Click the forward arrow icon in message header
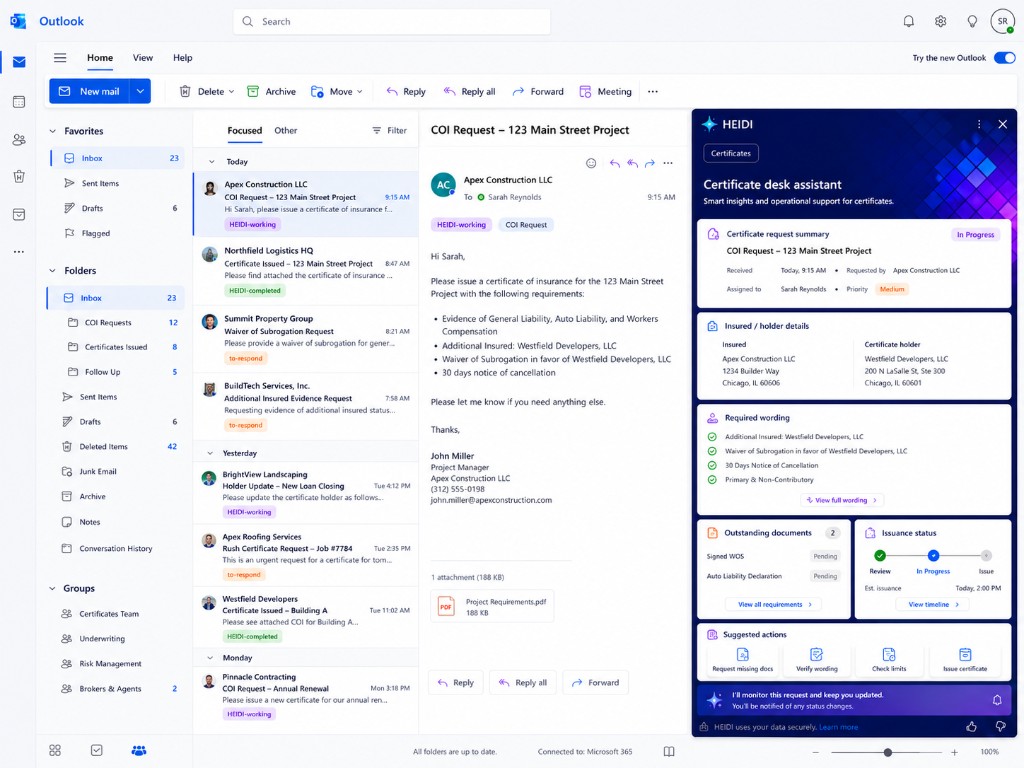The image size is (1024, 768). [650, 163]
